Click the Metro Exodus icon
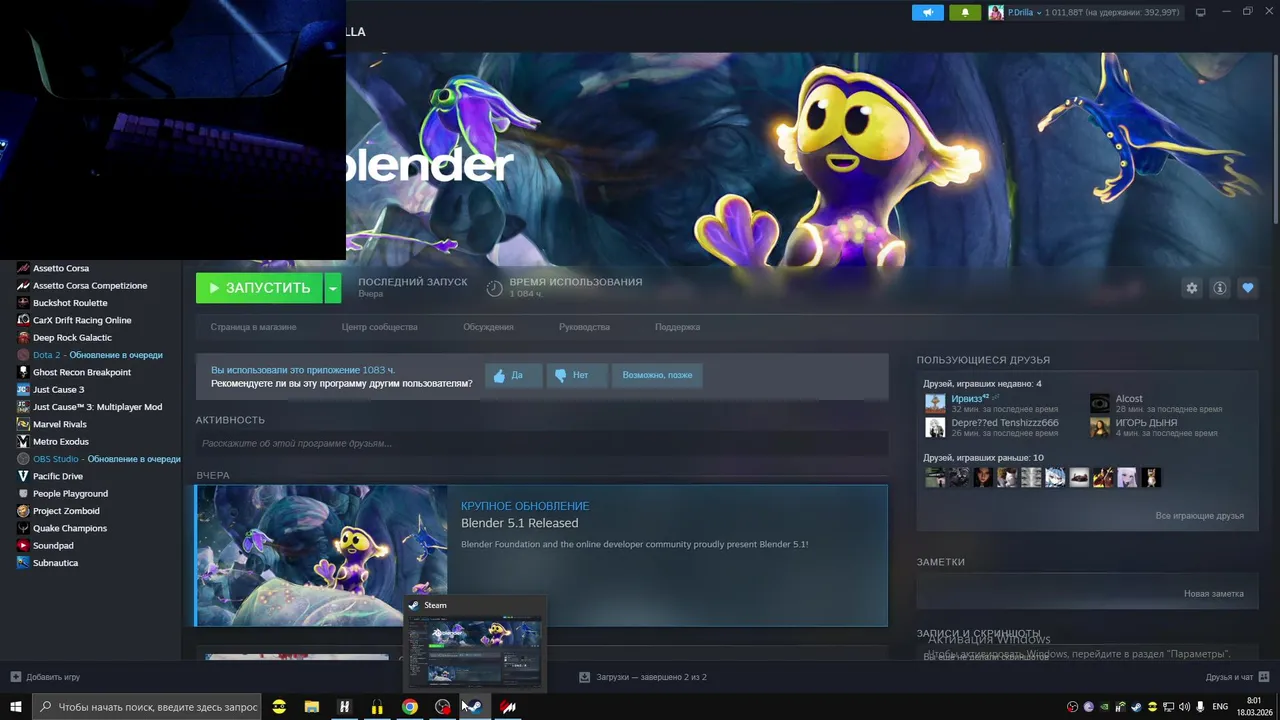1280x720 pixels. [23, 441]
